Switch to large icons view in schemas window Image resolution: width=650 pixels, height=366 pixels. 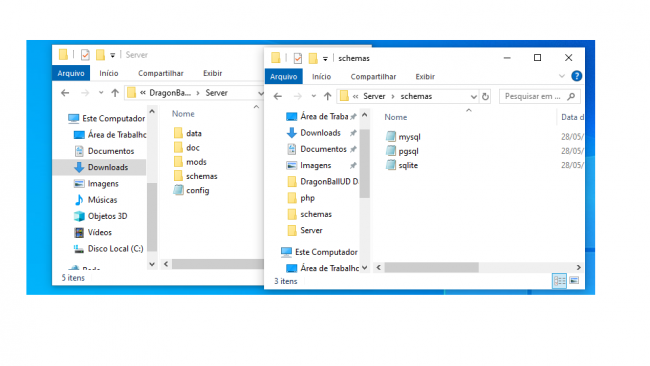click(574, 281)
